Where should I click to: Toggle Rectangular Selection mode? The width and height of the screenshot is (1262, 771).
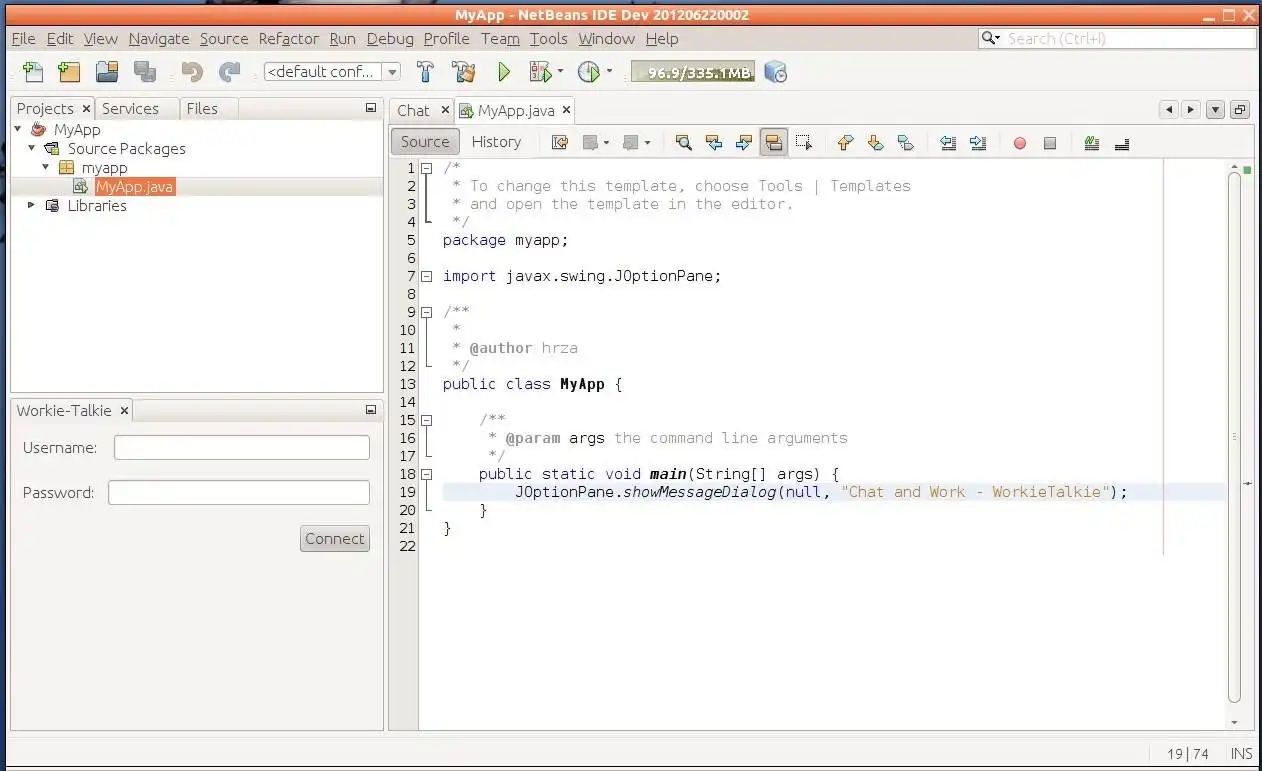point(804,143)
